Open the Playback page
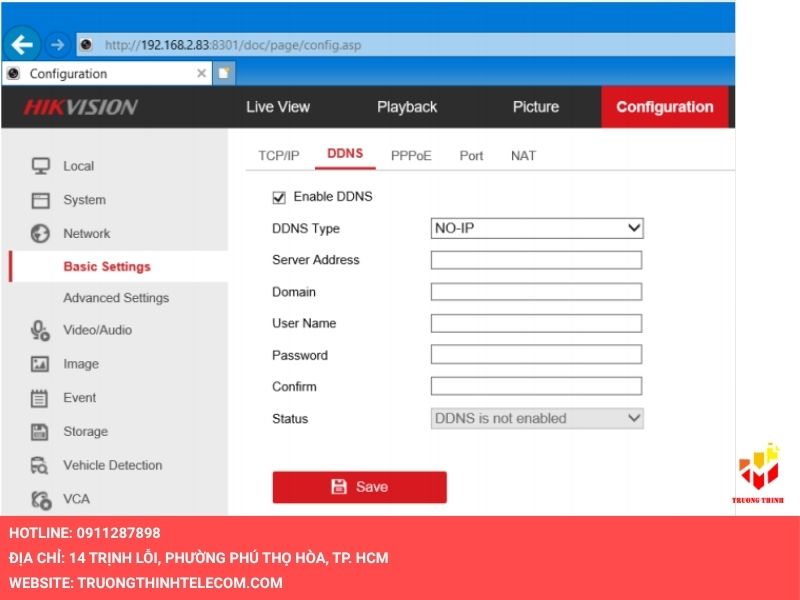 [407, 107]
